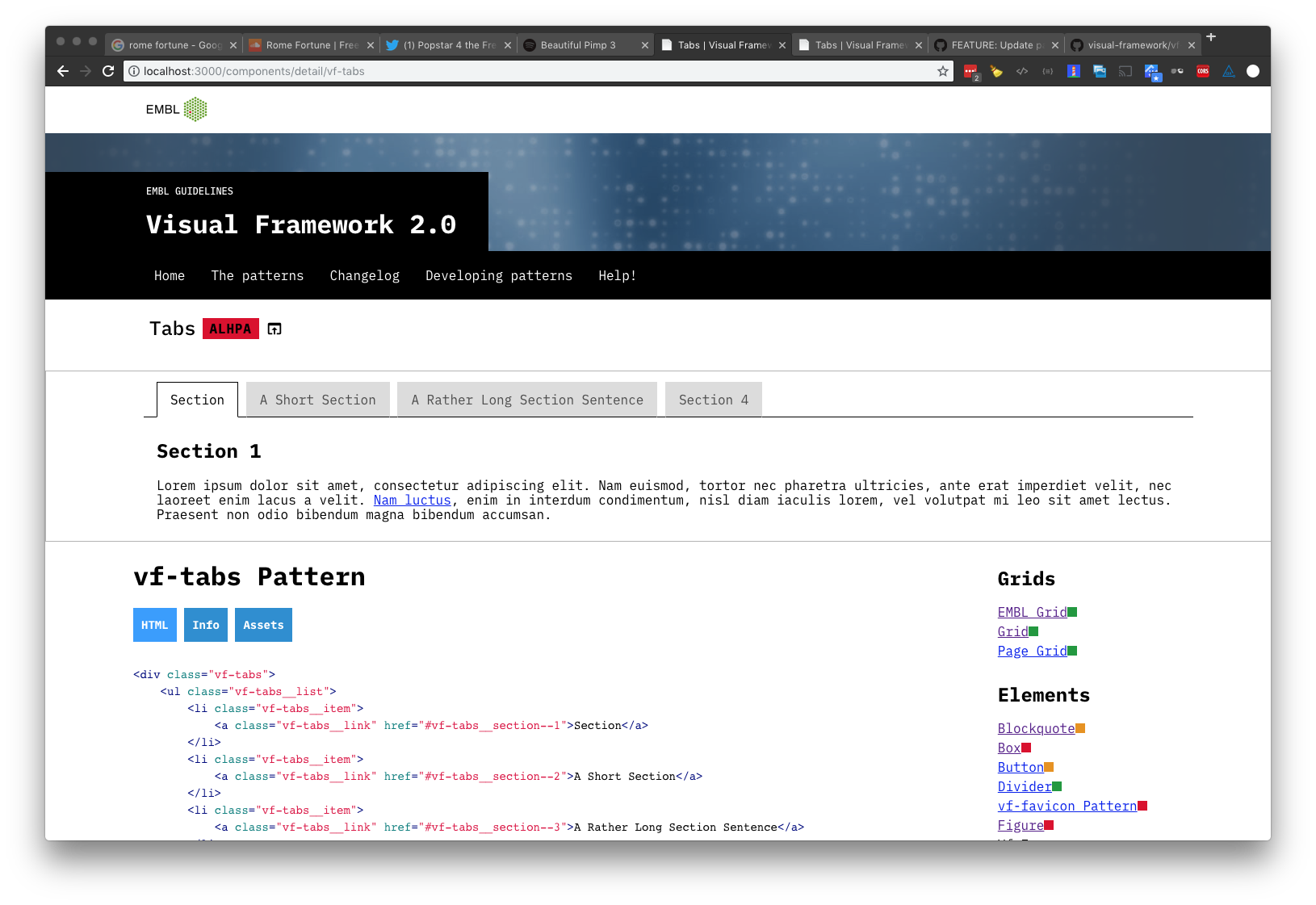Click the code snippet </> extension icon
The height and width of the screenshot is (905, 1316).
tap(1022, 71)
